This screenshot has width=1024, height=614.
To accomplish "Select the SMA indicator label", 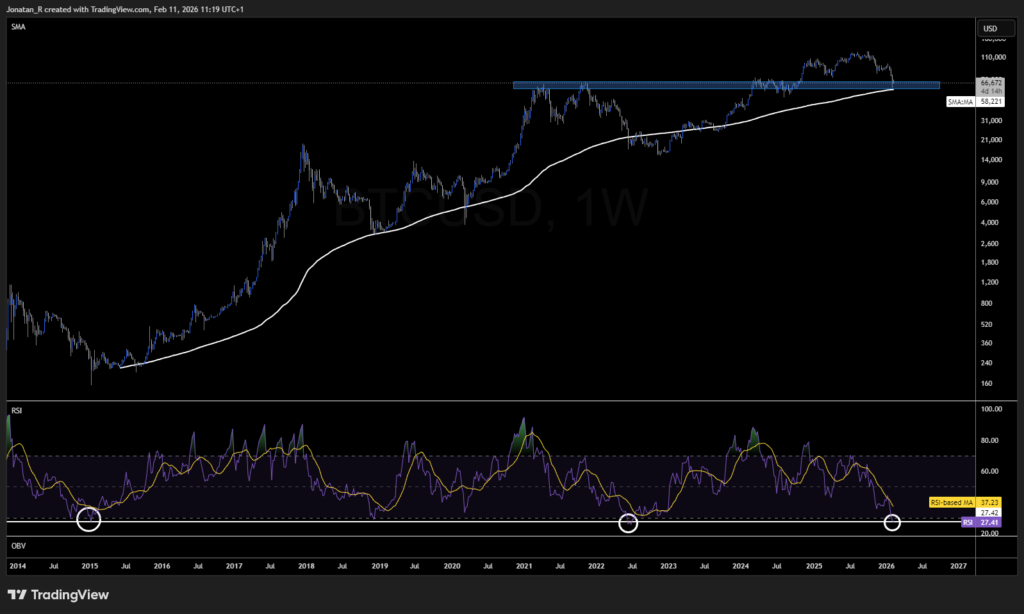I will pos(17,27).
